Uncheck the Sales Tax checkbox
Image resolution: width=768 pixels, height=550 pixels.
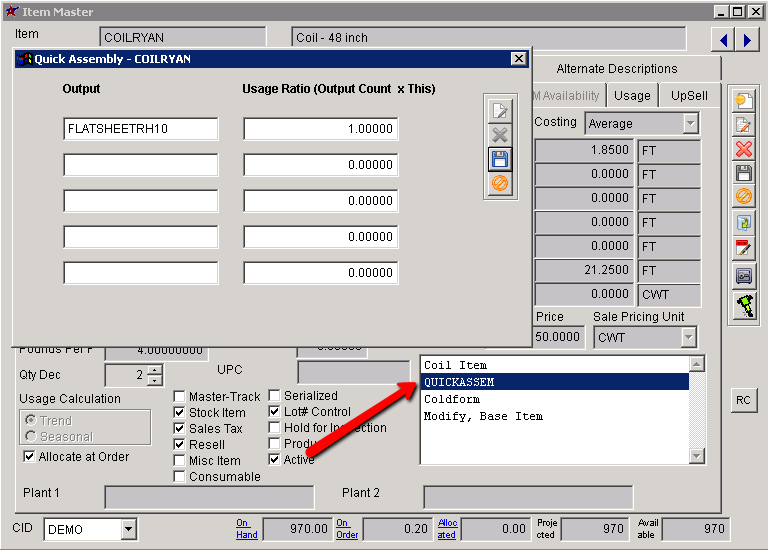pyautogui.click(x=180, y=428)
